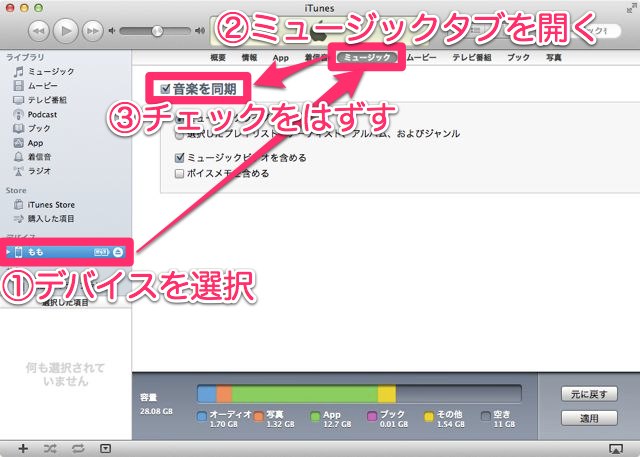This screenshot has width=640, height=457.
Task: Select the もも device in the sidebar
Action: [x=65, y=252]
